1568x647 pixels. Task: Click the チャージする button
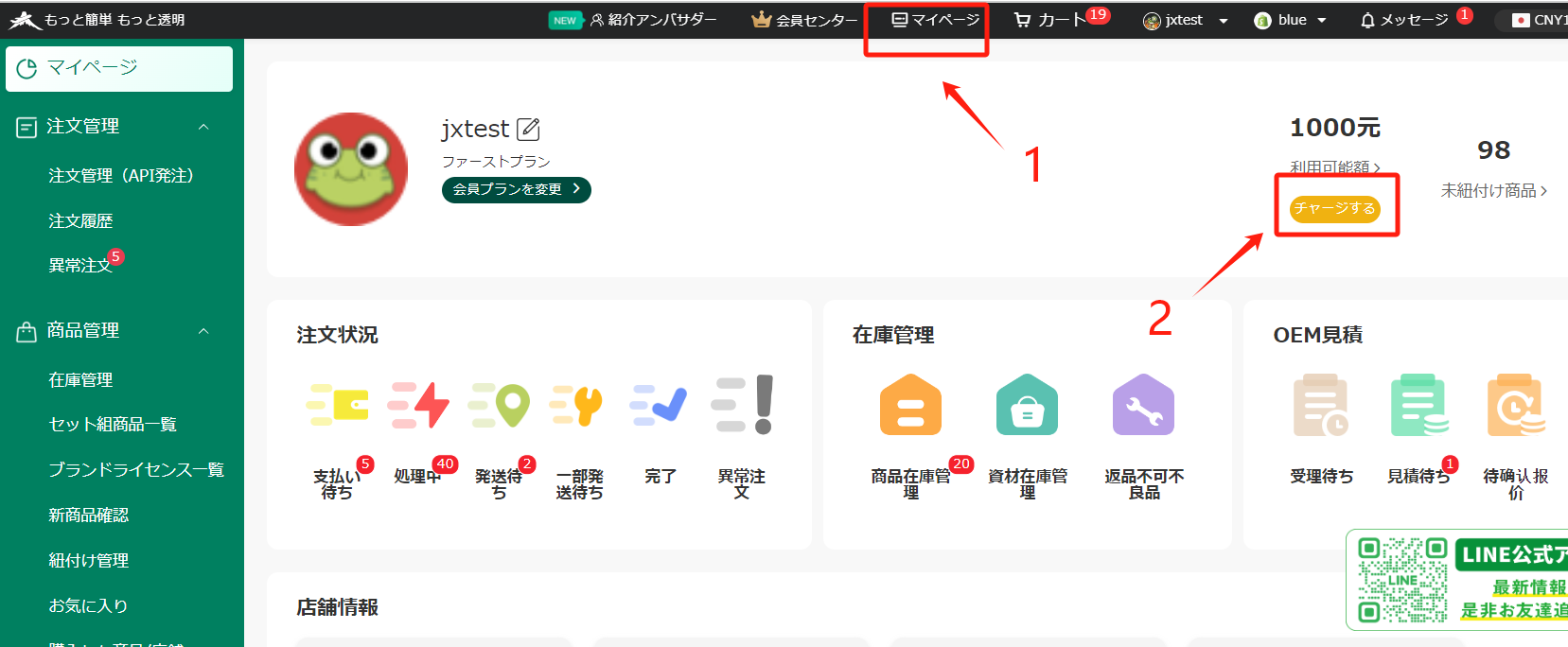[1335, 208]
